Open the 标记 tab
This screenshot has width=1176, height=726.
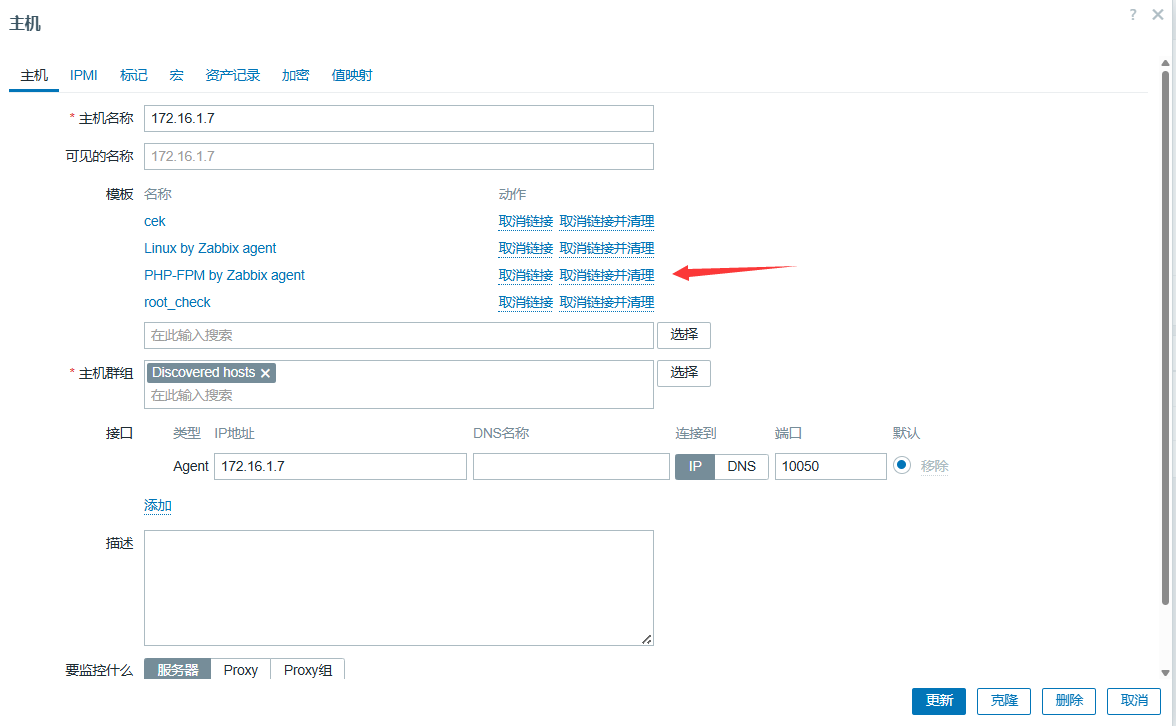click(x=134, y=75)
